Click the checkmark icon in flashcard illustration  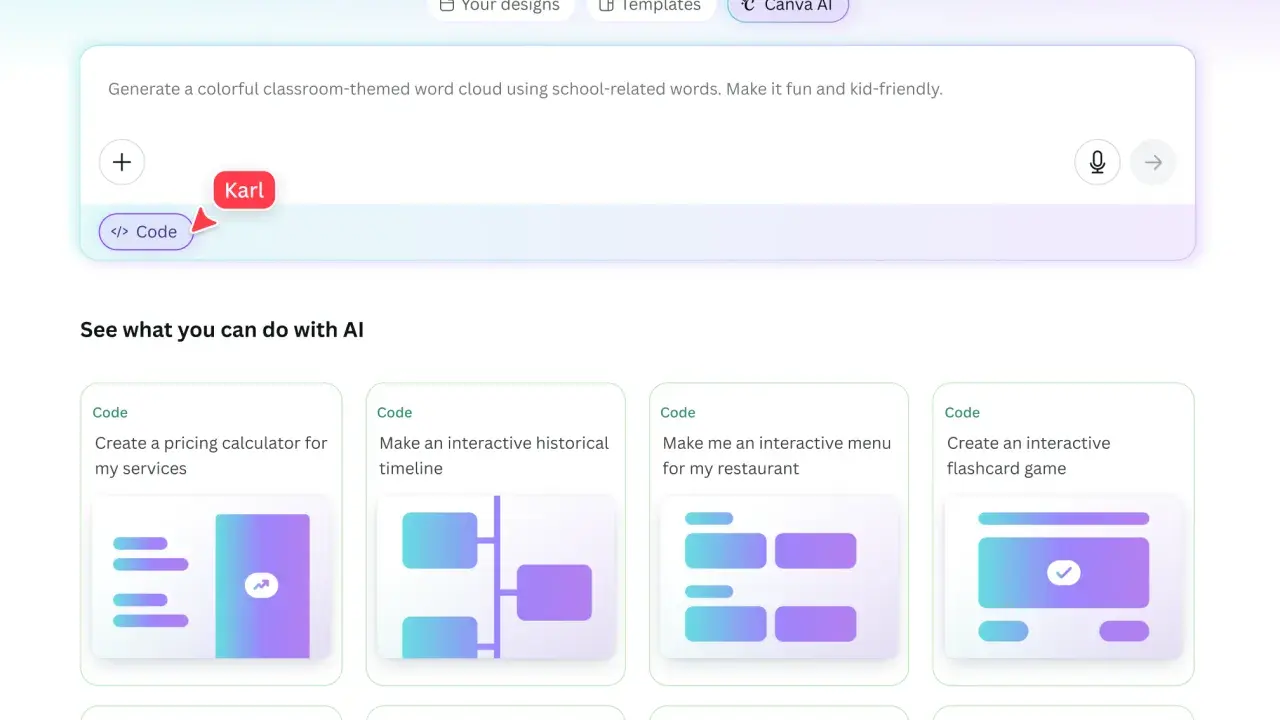tap(1064, 573)
